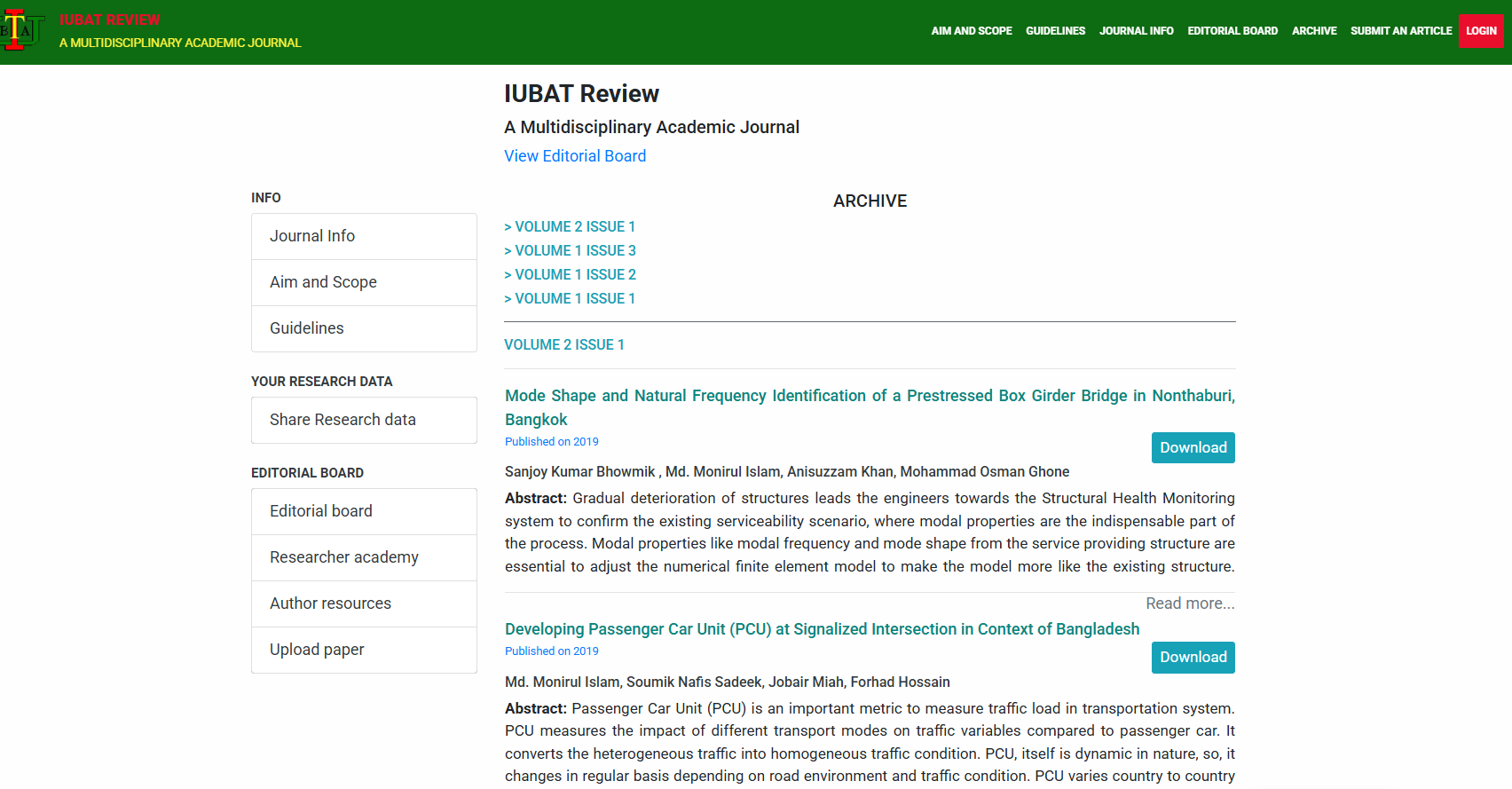Screen dimensions: 1512x789
Task: Follow the View Editorial Board link
Action: click(575, 156)
